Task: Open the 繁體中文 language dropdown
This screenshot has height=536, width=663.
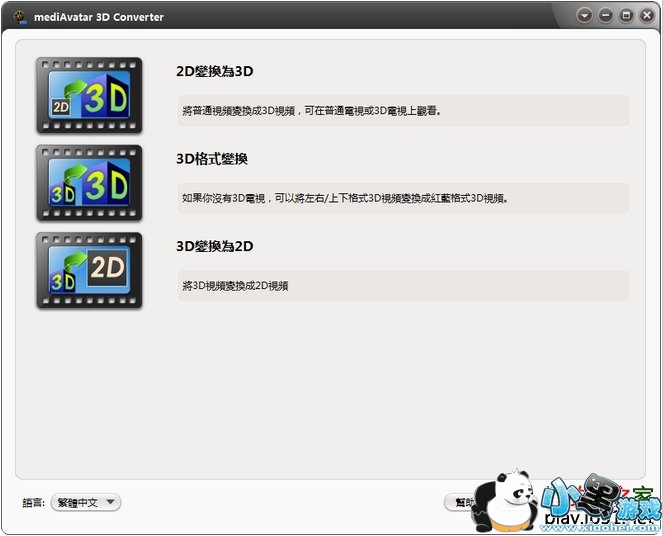Action: (86, 503)
